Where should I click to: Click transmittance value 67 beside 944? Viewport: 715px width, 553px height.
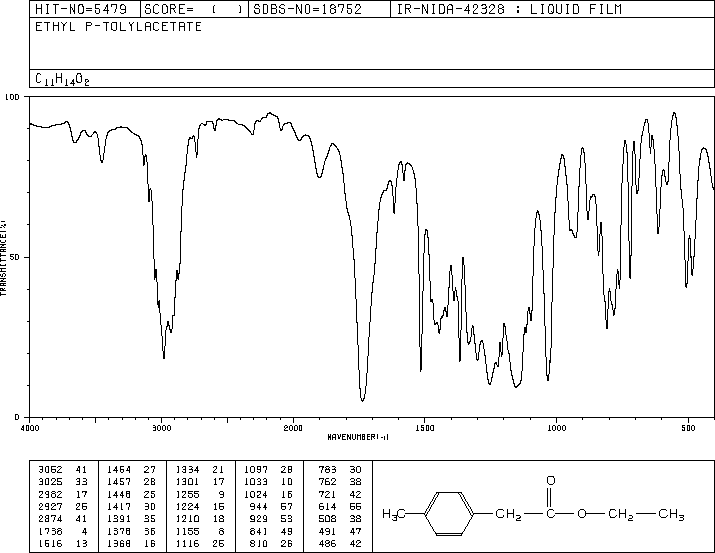(x=287, y=506)
